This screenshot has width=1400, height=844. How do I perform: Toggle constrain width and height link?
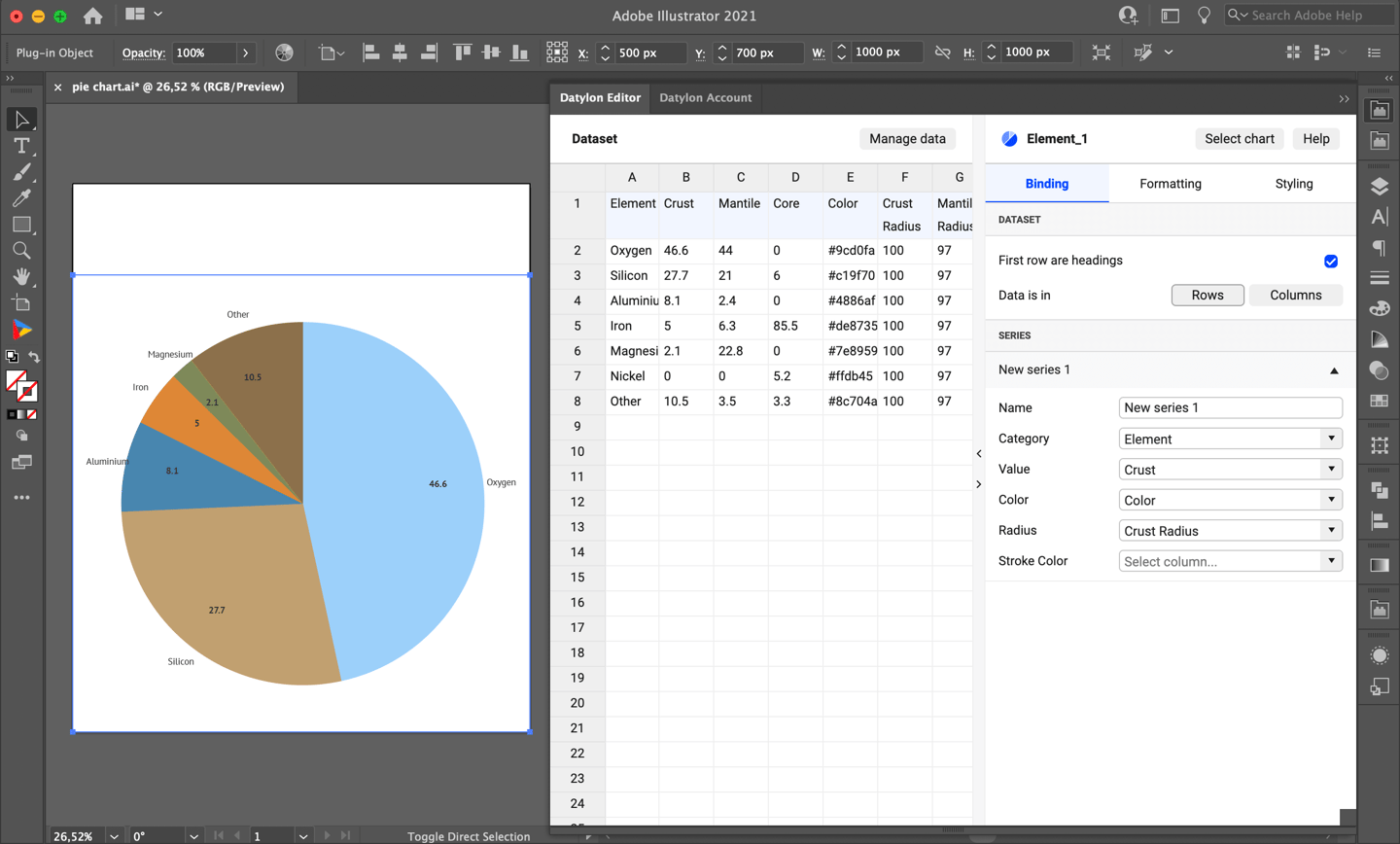(942, 53)
